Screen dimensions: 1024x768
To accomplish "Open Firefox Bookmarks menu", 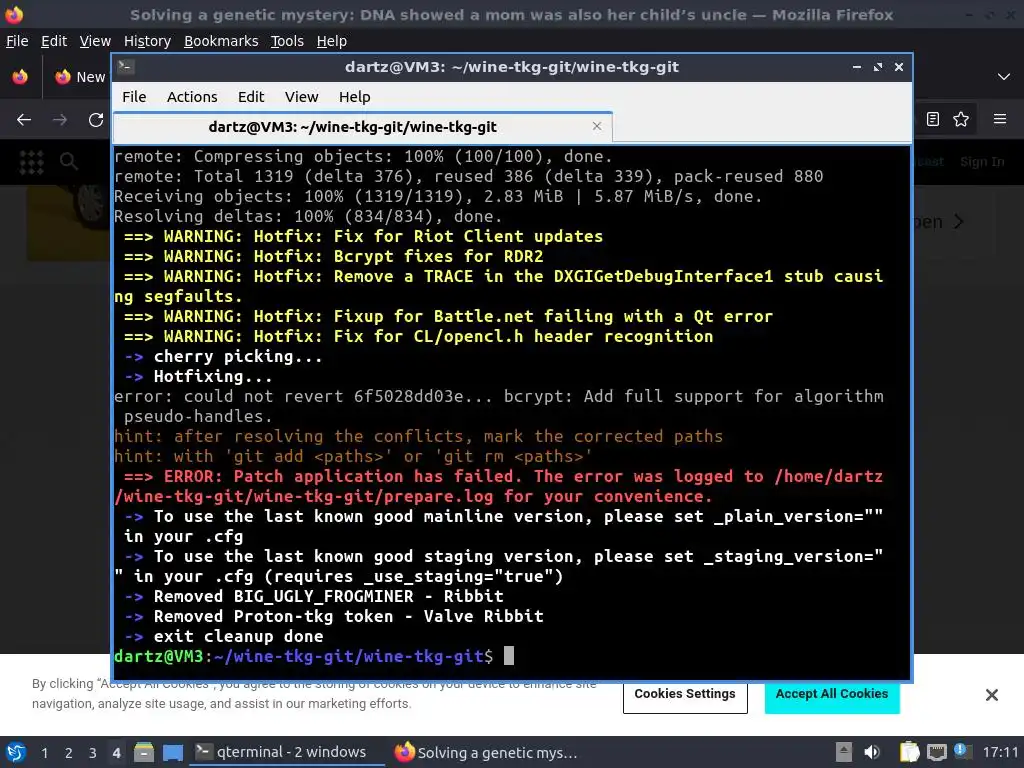I will tap(221, 41).
